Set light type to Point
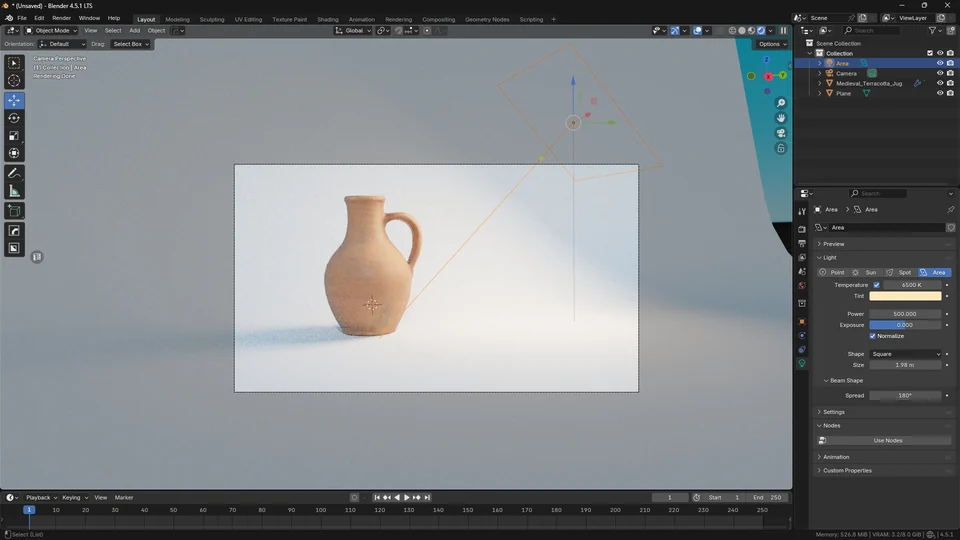Image resolution: width=960 pixels, height=540 pixels. point(832,272)
